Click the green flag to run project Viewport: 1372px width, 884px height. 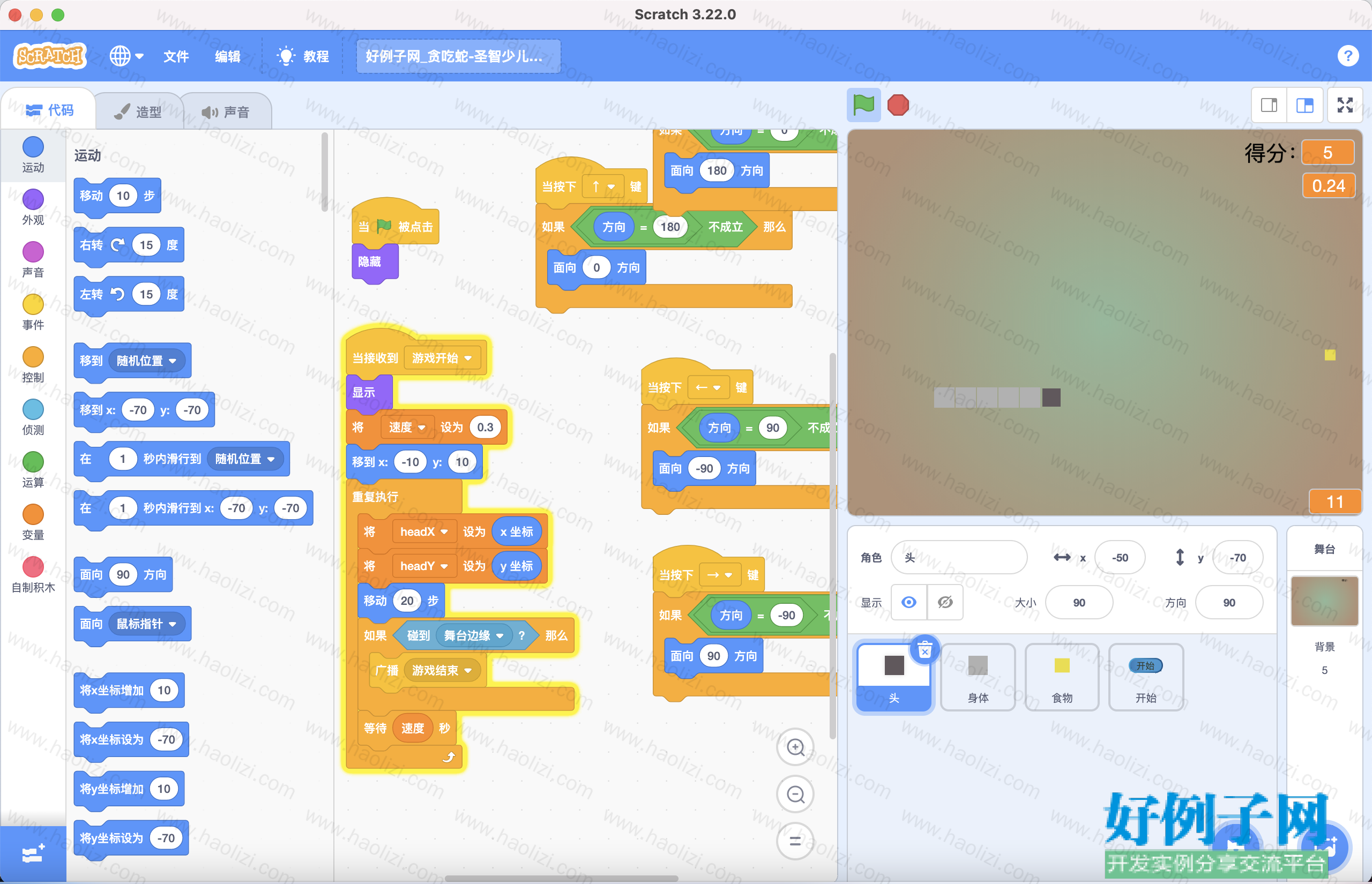coord(863,105)
